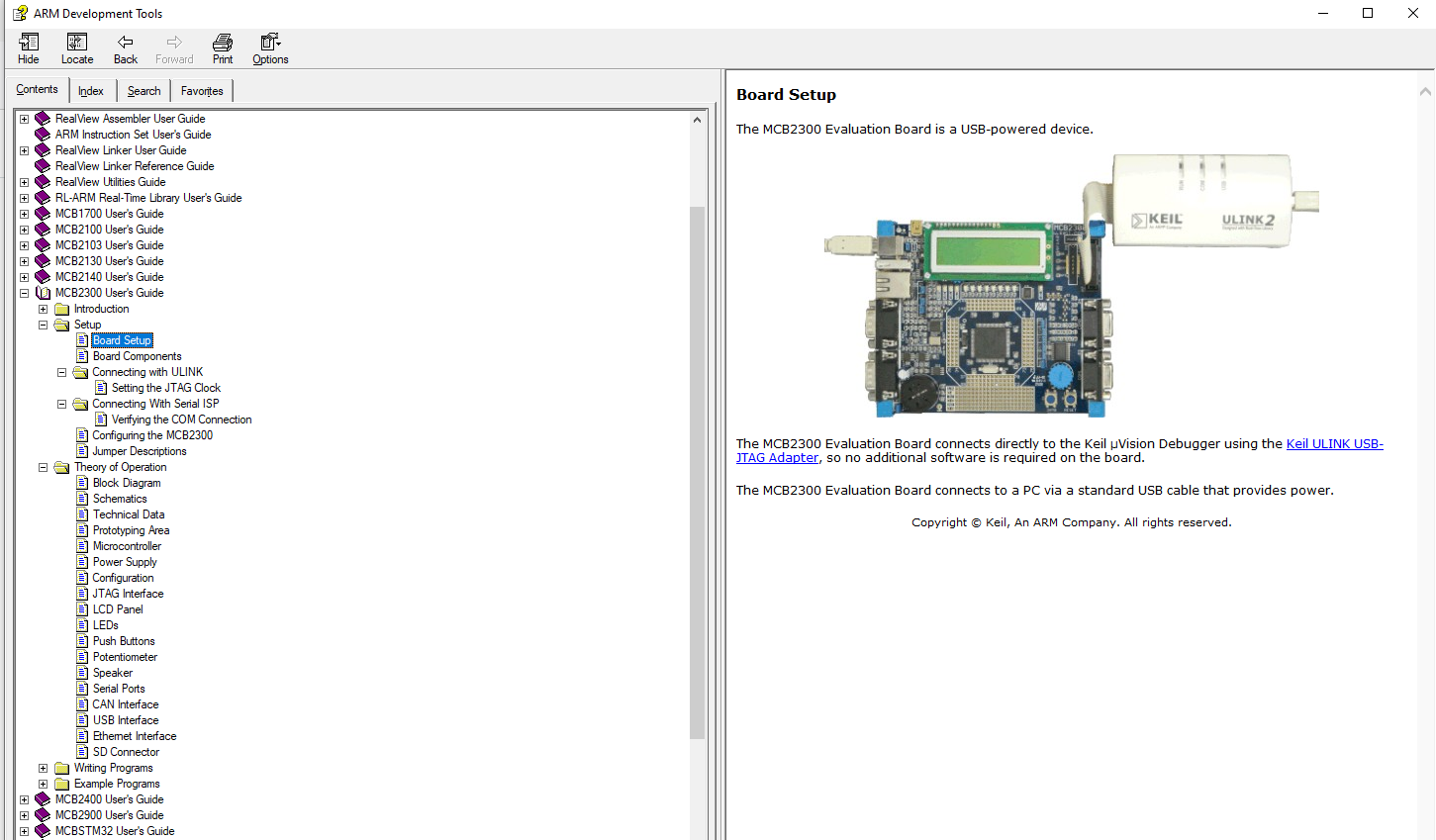1436x840 pixels.
Task: Open the CAN Interface topic
Action: coord(126,704)
